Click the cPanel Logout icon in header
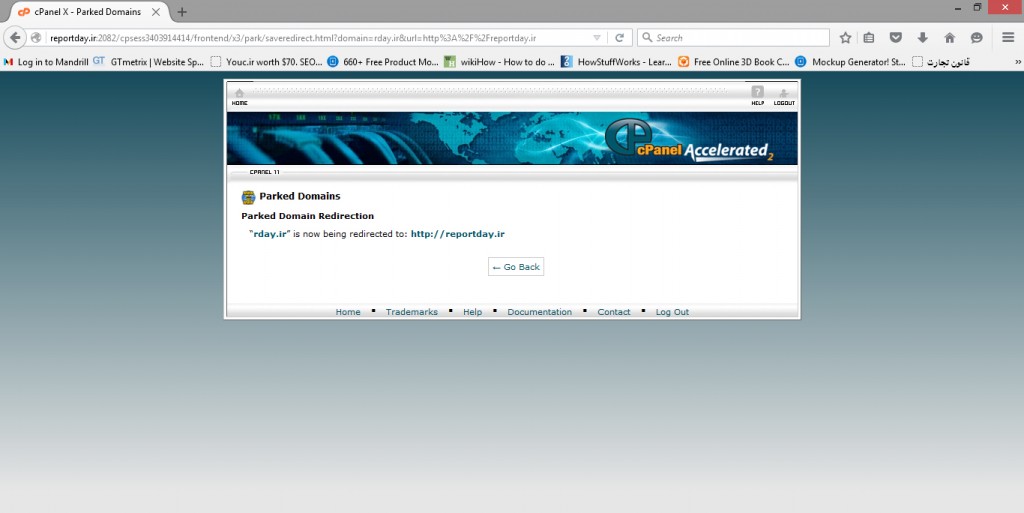This screenshot has height=513, width=1024. click(784, 95)
